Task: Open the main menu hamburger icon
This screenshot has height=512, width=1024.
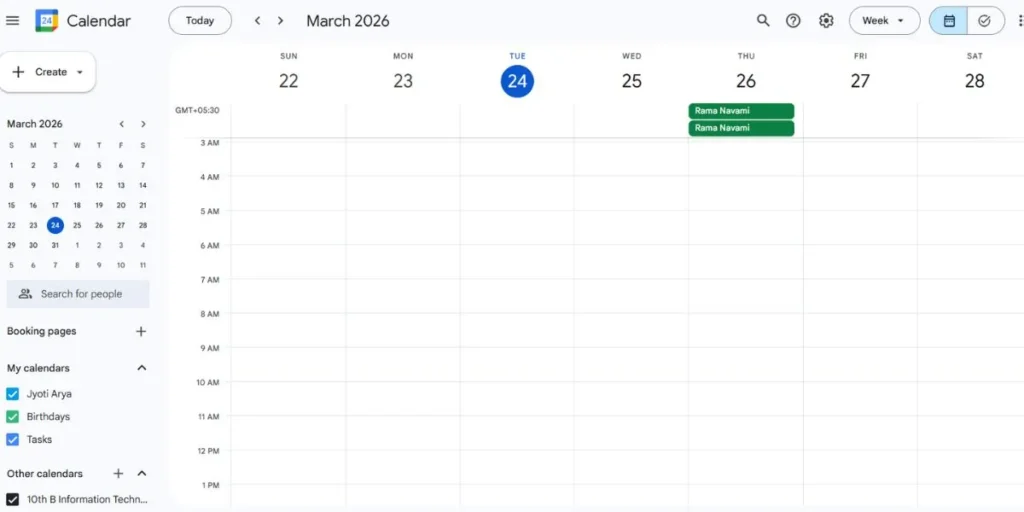Action: (13, 21)
